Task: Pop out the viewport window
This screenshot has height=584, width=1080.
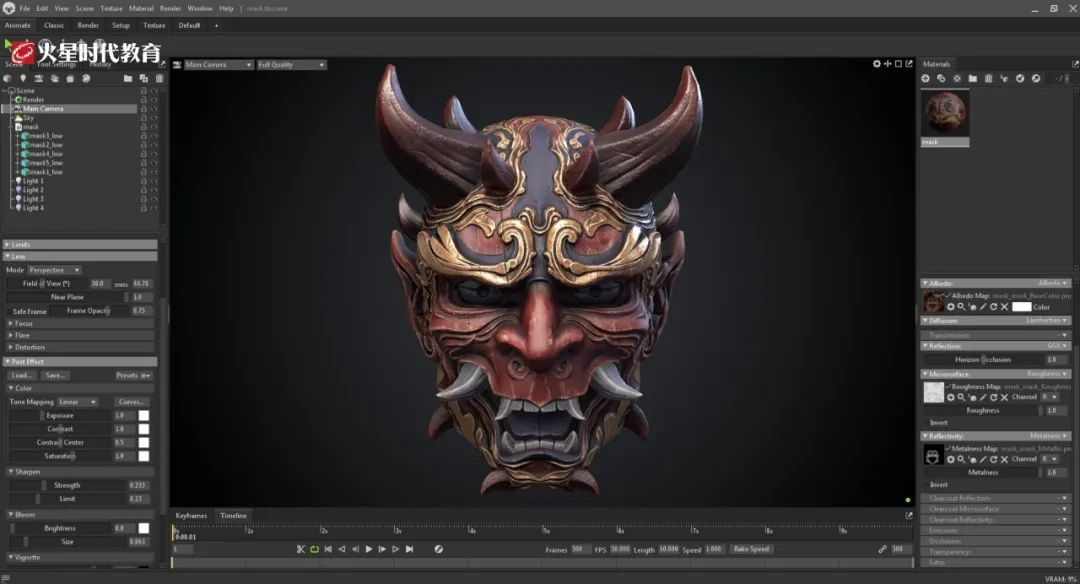Action: pyautogui.click(x=909, y=64)
